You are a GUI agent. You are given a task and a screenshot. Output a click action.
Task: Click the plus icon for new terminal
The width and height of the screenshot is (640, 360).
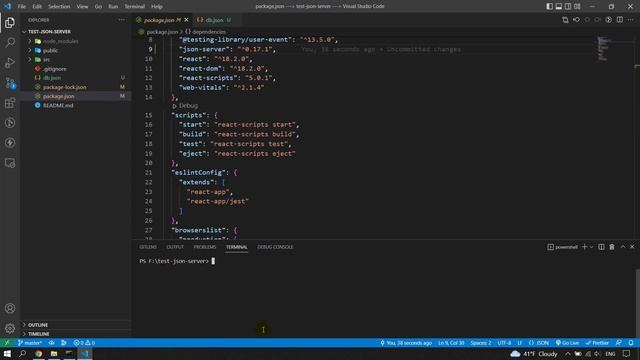tap(584, 247)
